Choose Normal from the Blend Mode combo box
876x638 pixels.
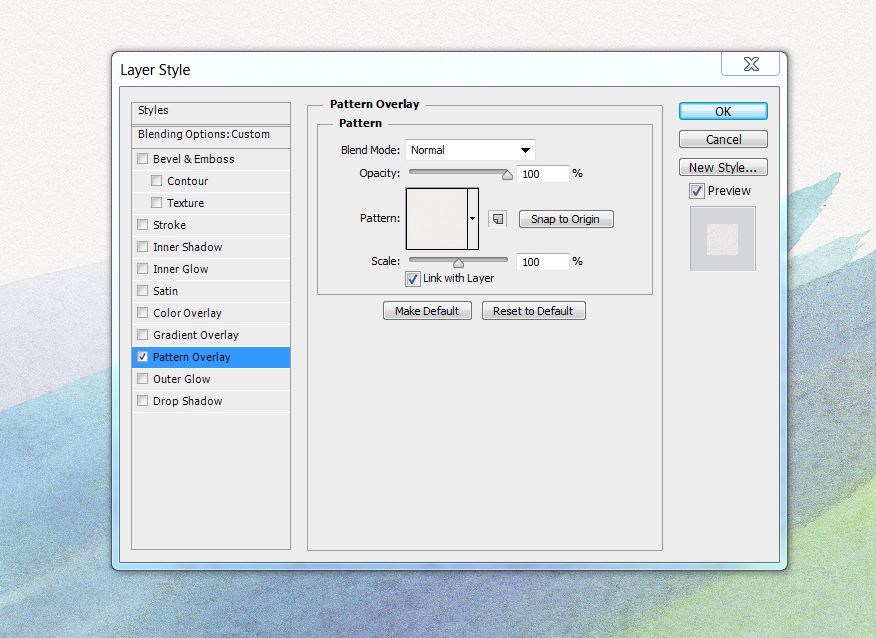click(x=470, y=149)
